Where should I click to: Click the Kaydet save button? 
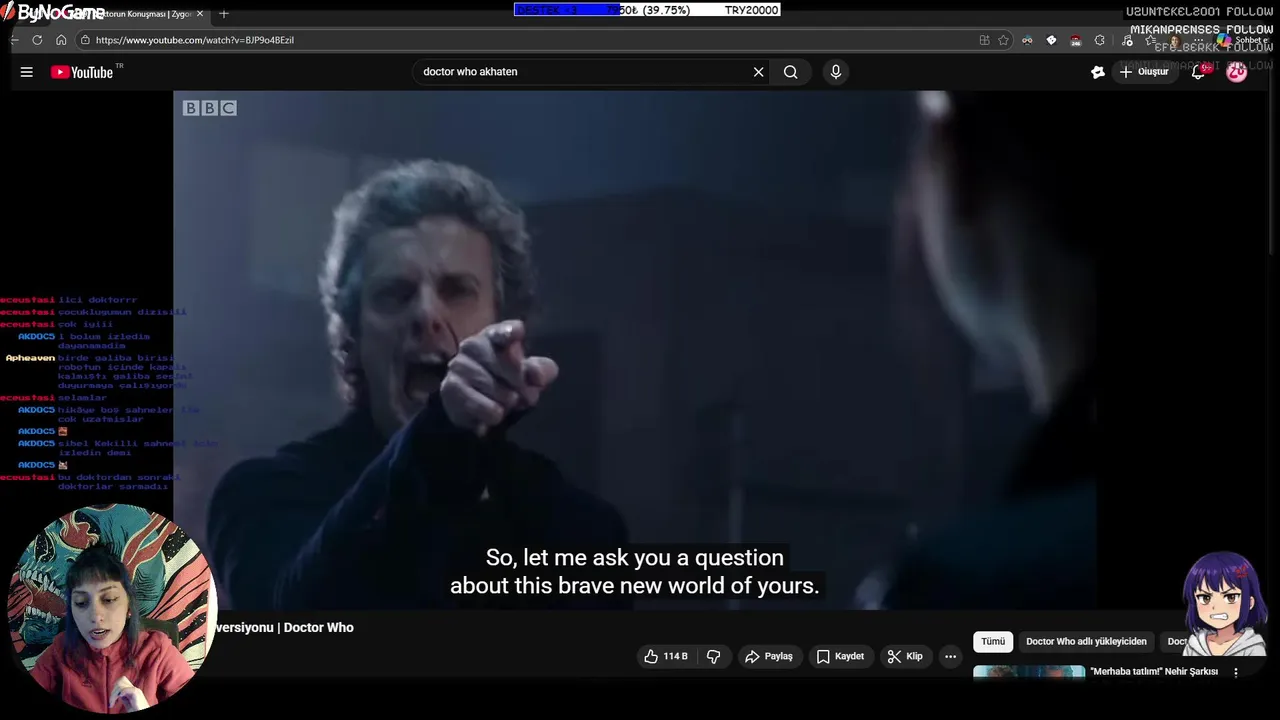[x=840, y=656]
